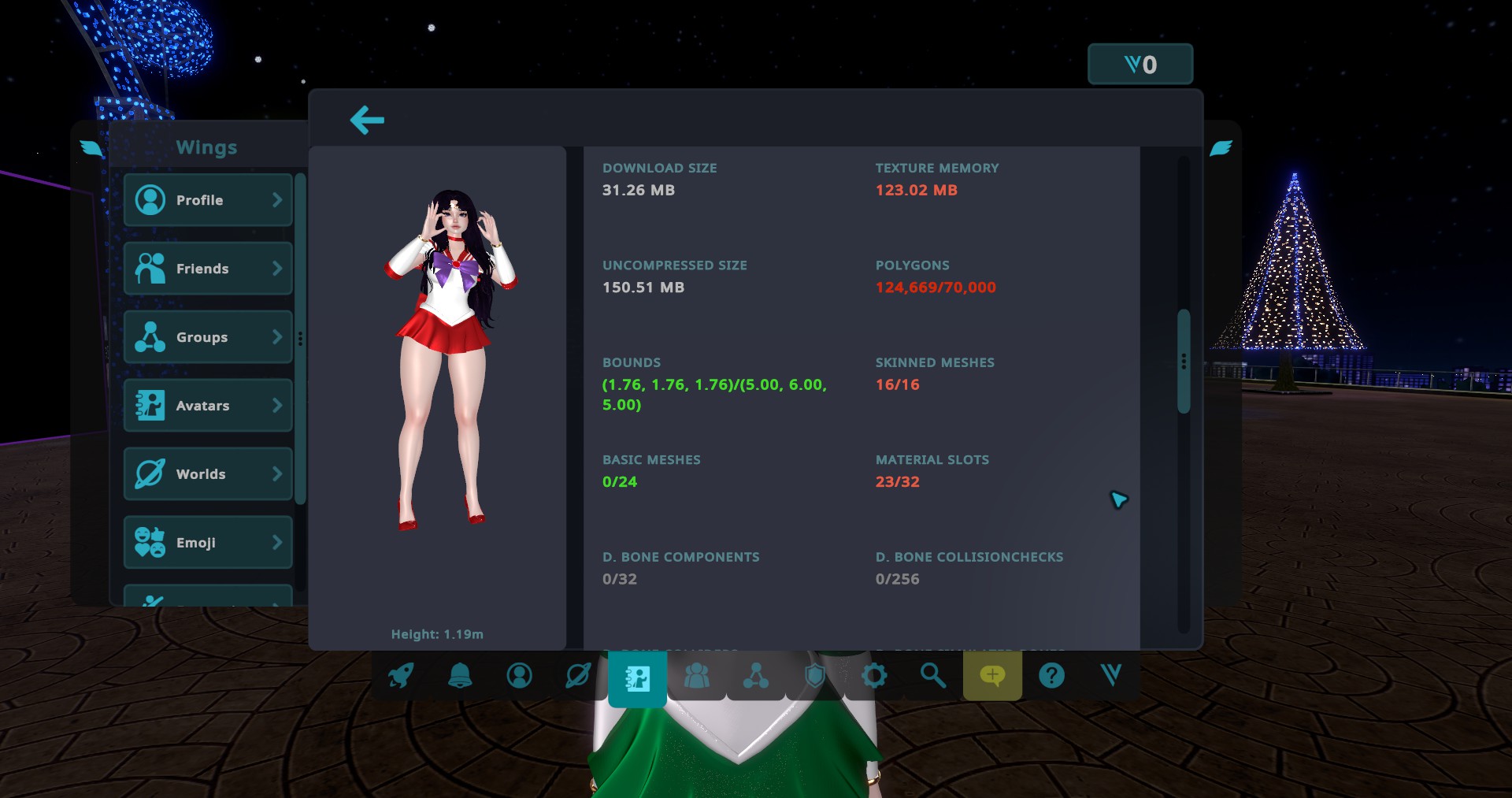Click texture memory value 123.02 MB
The image size is (1512, 798).
point(917,190)
